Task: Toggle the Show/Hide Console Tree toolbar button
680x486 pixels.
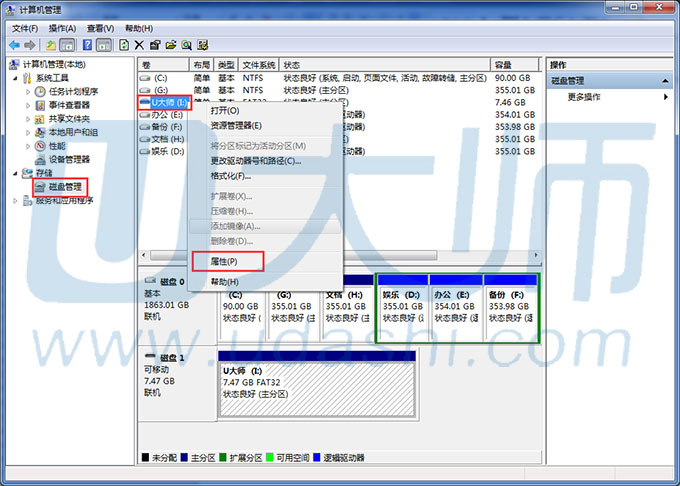Action: [x=67, y=45]
